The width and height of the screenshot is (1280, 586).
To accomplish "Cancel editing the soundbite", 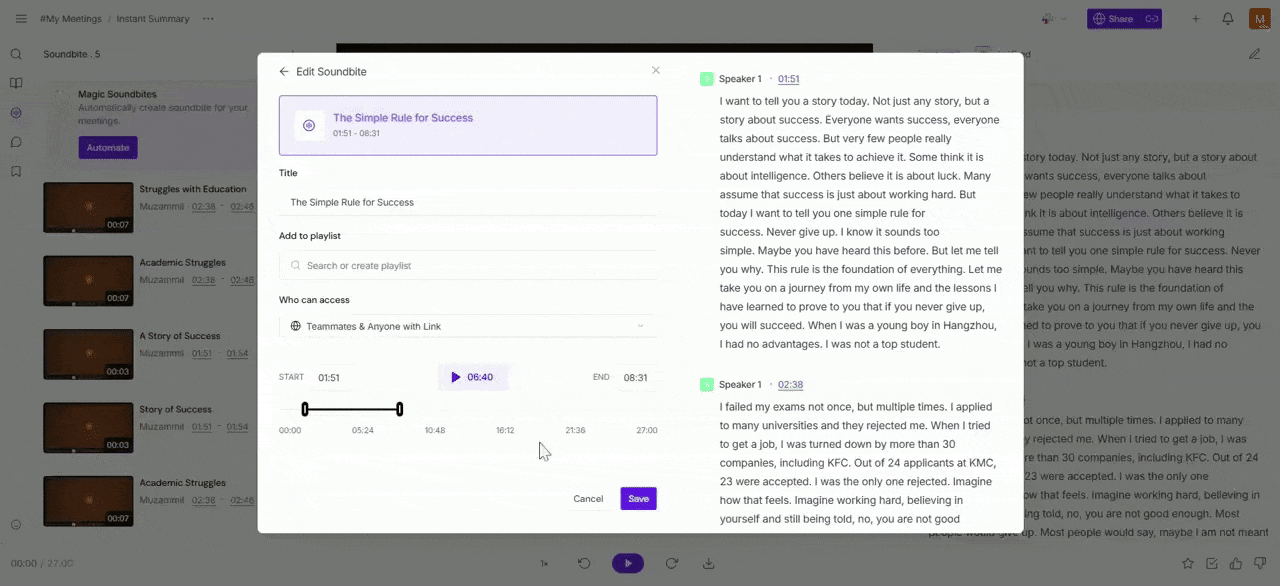I will click(588, 498).
